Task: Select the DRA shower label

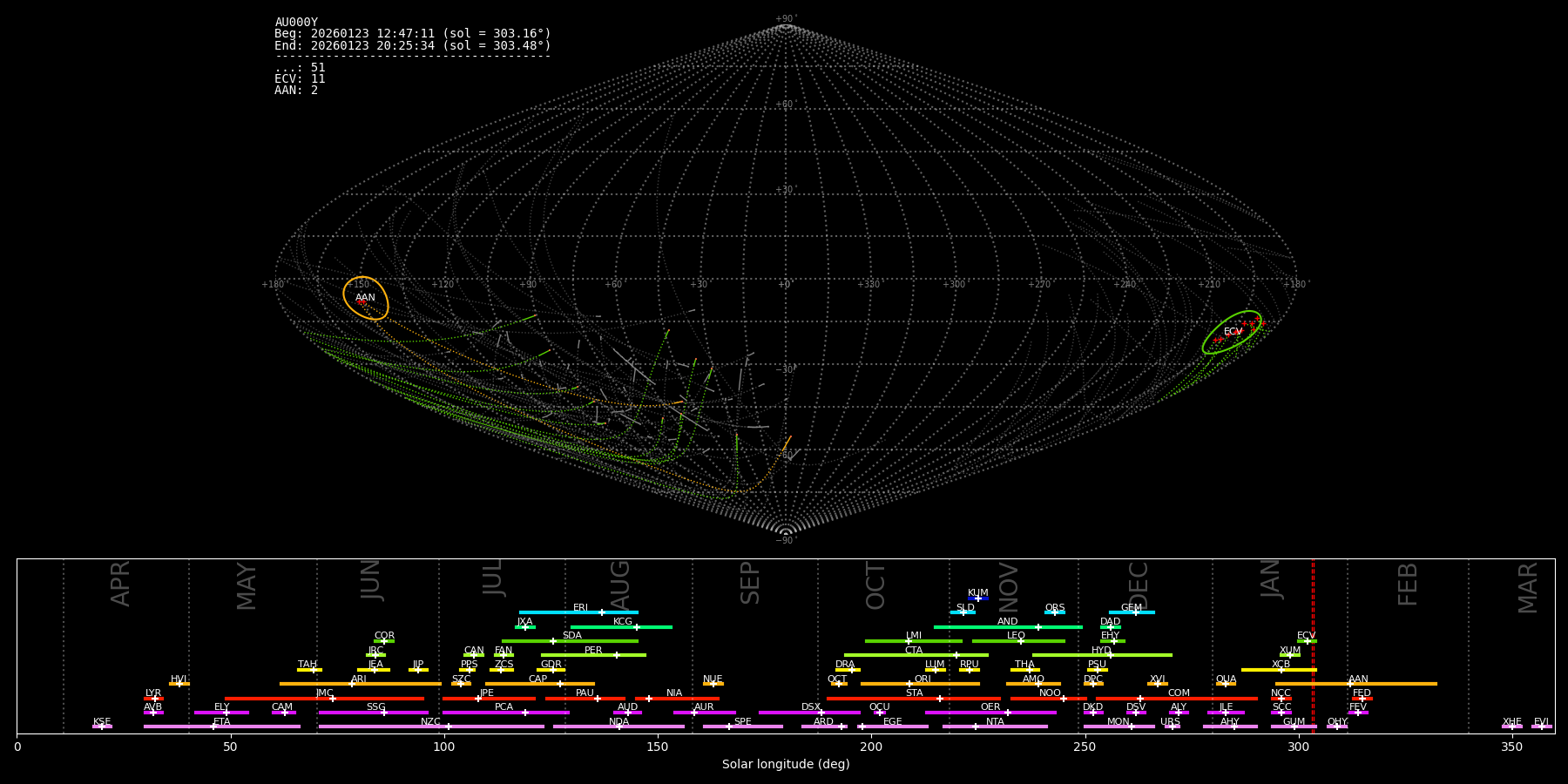Action: click(x=845, y=665)
